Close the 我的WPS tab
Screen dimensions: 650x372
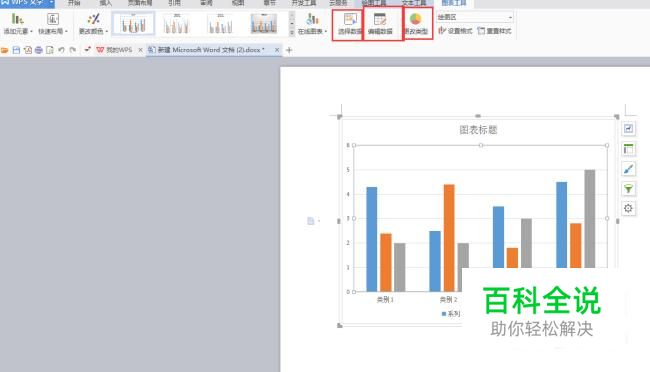pos(141,50)
